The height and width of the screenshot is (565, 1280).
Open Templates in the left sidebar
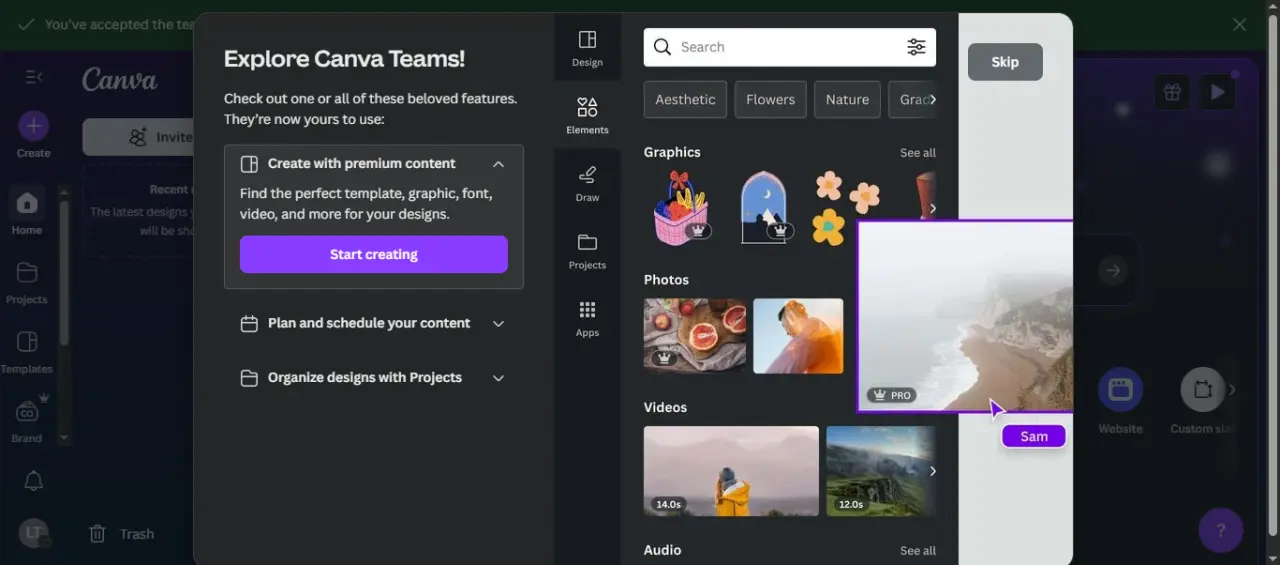click(27, 352)
